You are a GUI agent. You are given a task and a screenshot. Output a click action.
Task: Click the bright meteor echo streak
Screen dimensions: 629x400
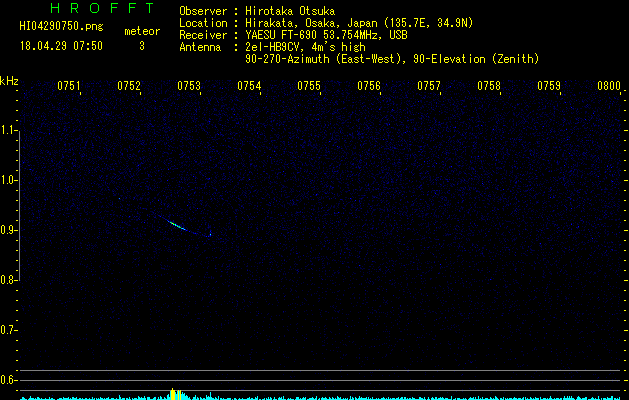point(178,226)
